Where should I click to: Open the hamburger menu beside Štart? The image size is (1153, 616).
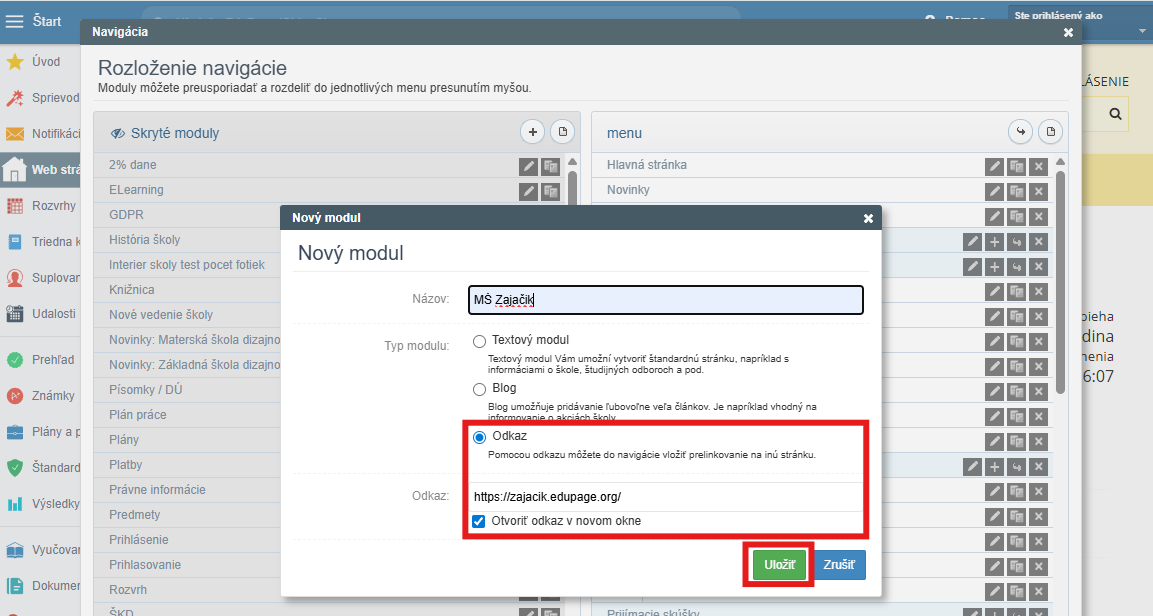(15, 21)
